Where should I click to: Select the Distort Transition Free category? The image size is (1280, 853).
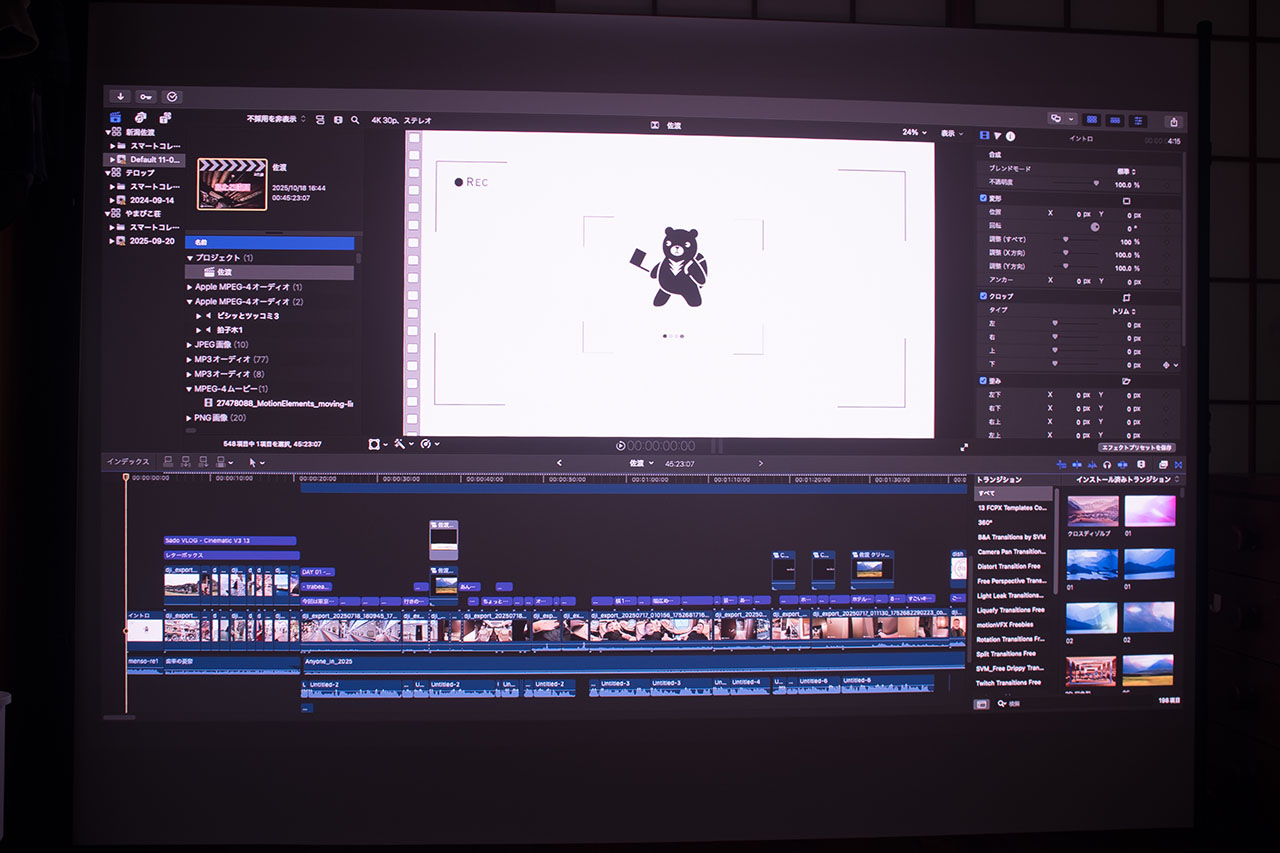pos(1010,566)
